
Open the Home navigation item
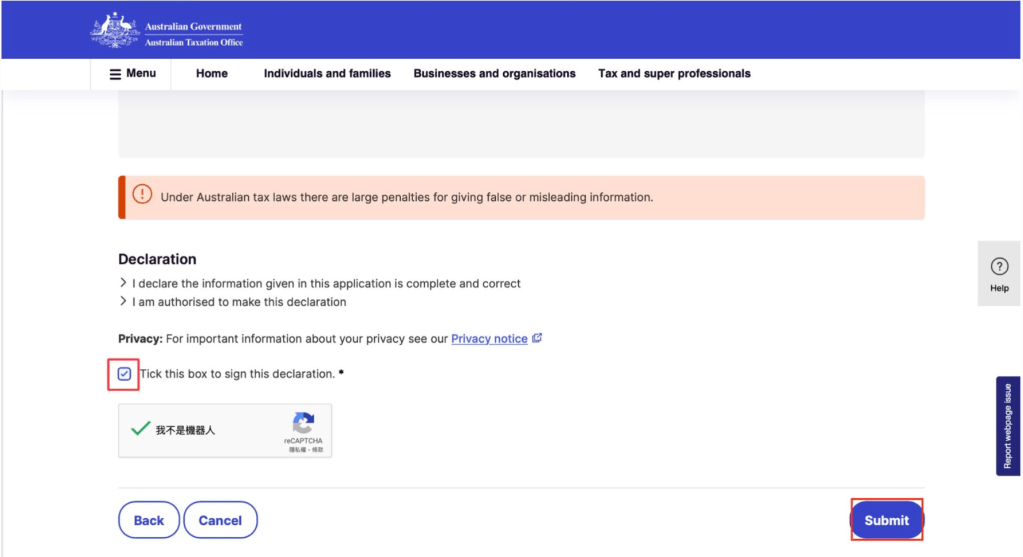point(211,74)
